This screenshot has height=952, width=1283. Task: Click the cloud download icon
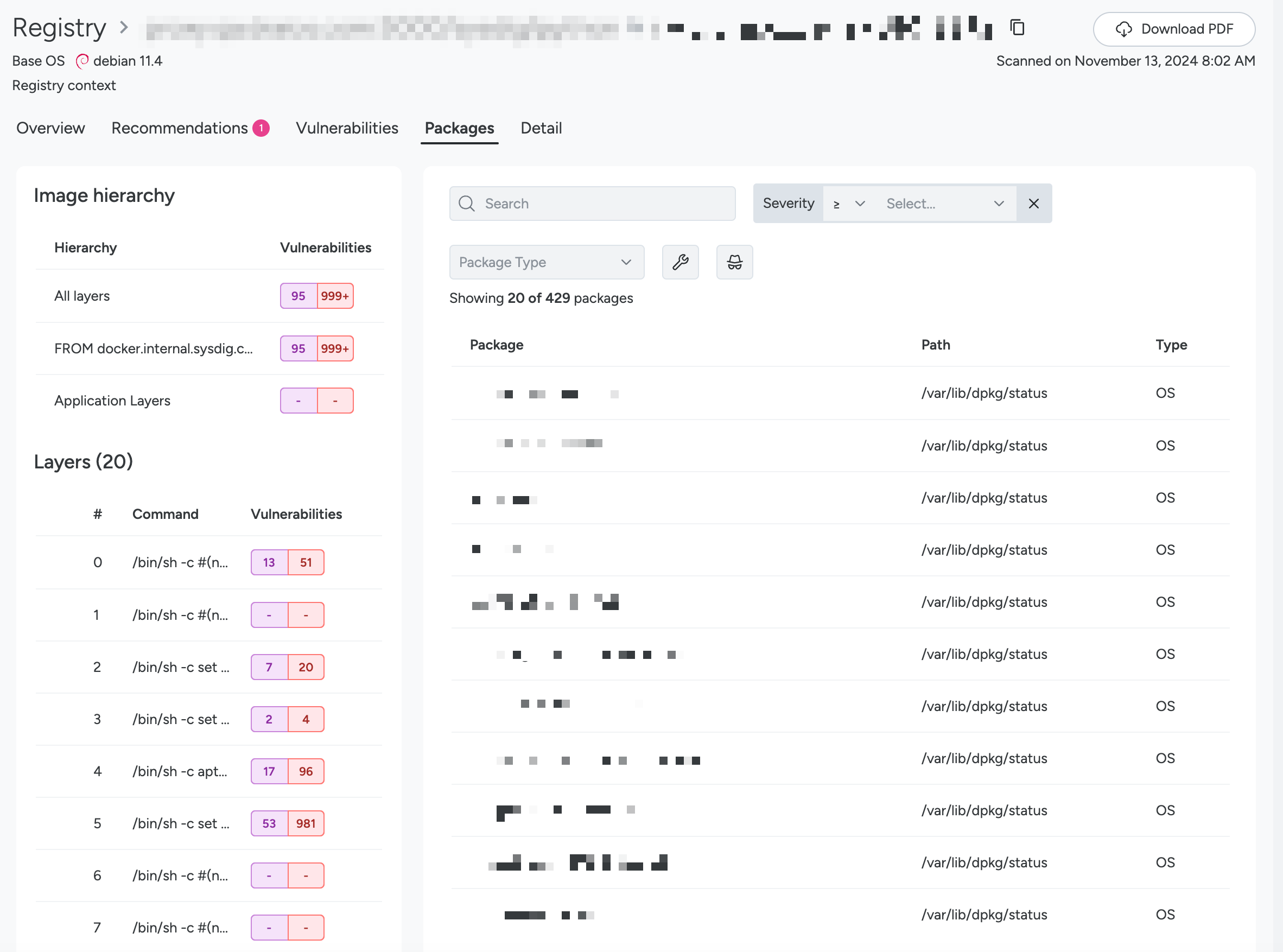pos(1123,29)
